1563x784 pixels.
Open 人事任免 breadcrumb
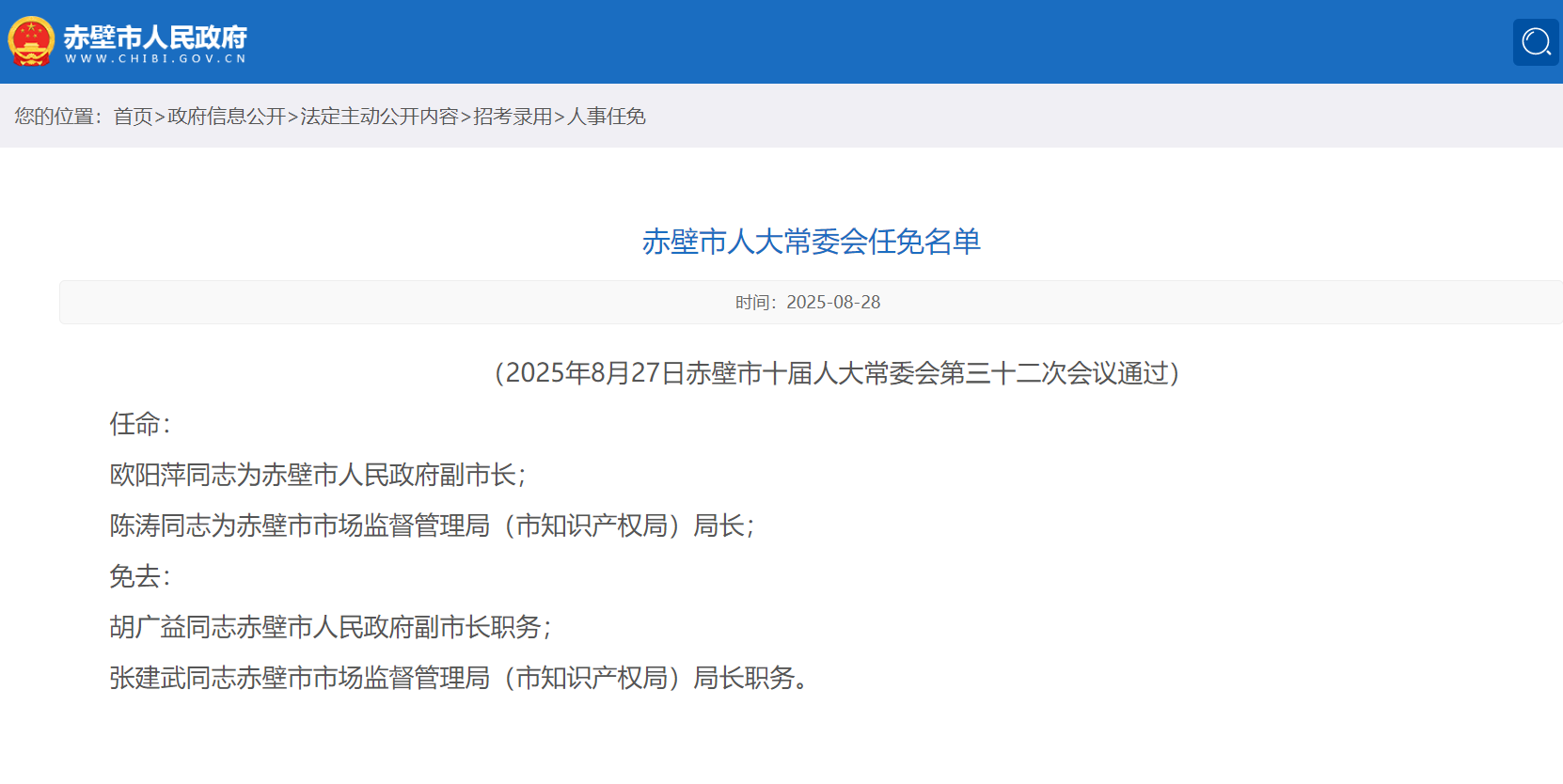pyautogui.click(x=607, y=116)
